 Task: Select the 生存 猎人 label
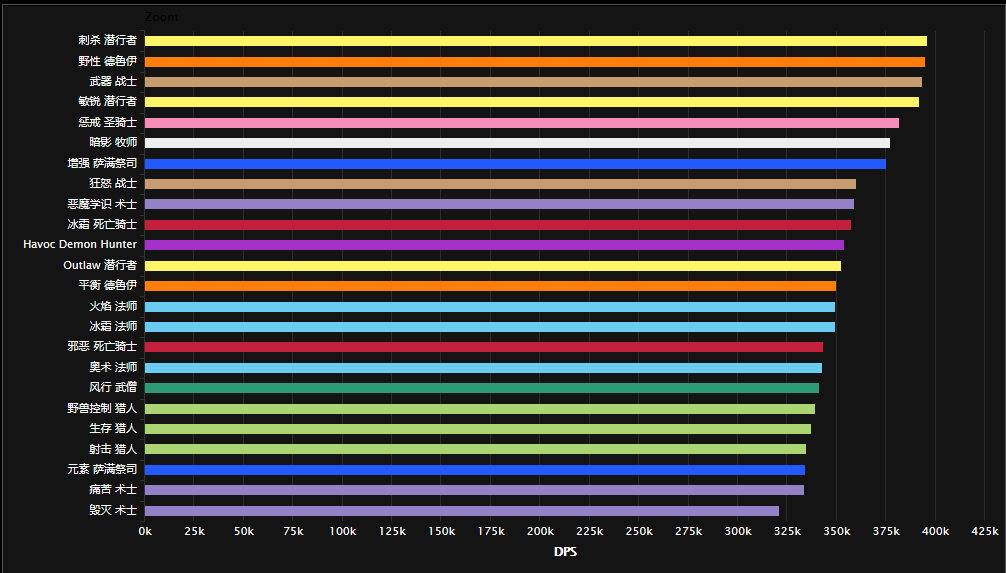coord(113,428)
